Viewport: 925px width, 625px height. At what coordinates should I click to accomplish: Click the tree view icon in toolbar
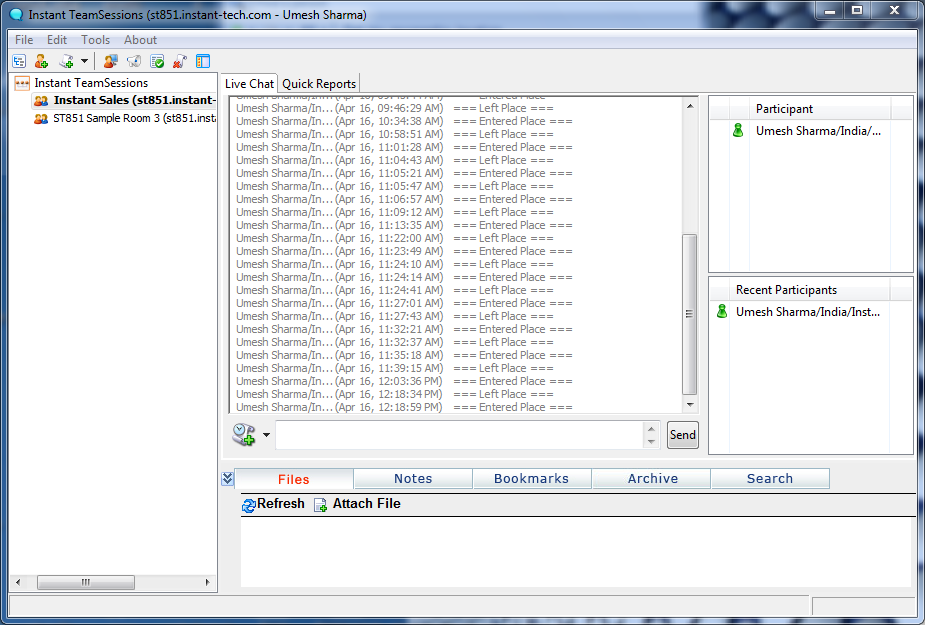(19, 61)
